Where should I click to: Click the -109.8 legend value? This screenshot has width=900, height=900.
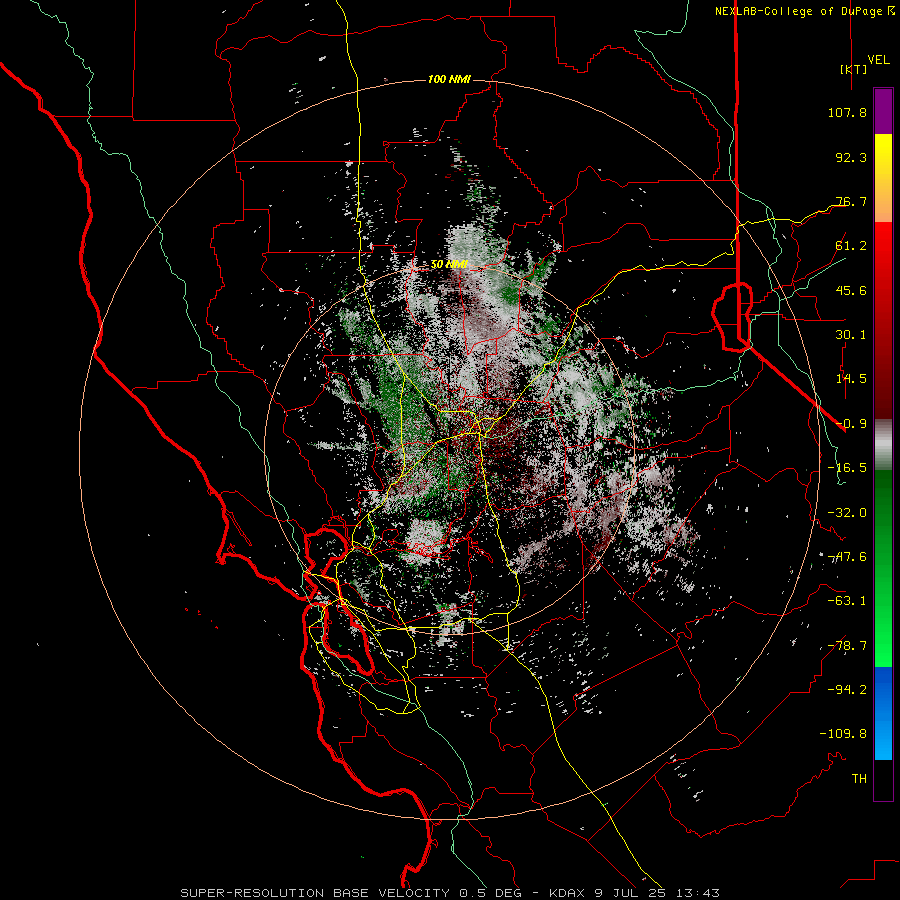pos(843,734)
